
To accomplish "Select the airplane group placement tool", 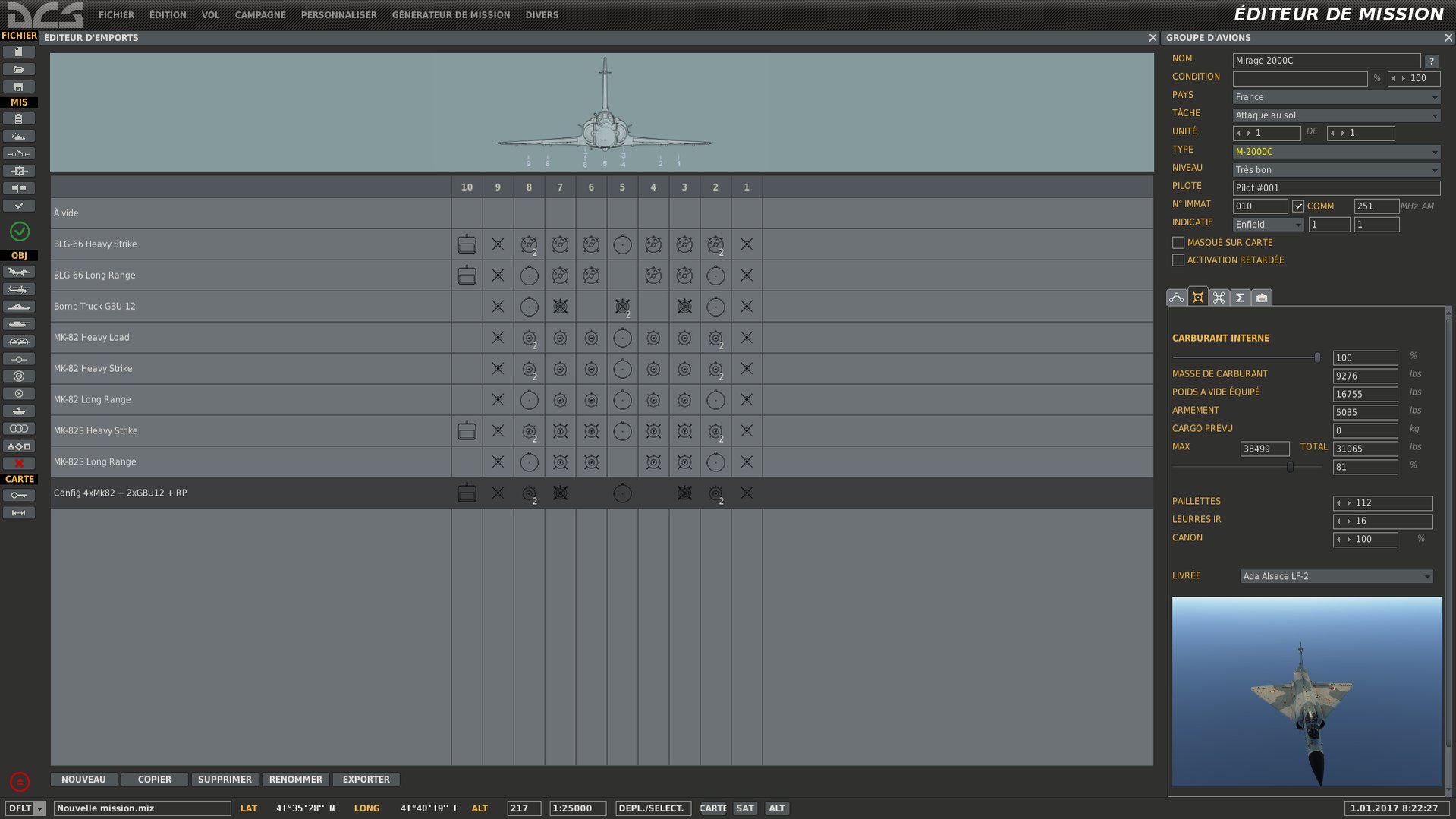I will [x=19, y=272].
